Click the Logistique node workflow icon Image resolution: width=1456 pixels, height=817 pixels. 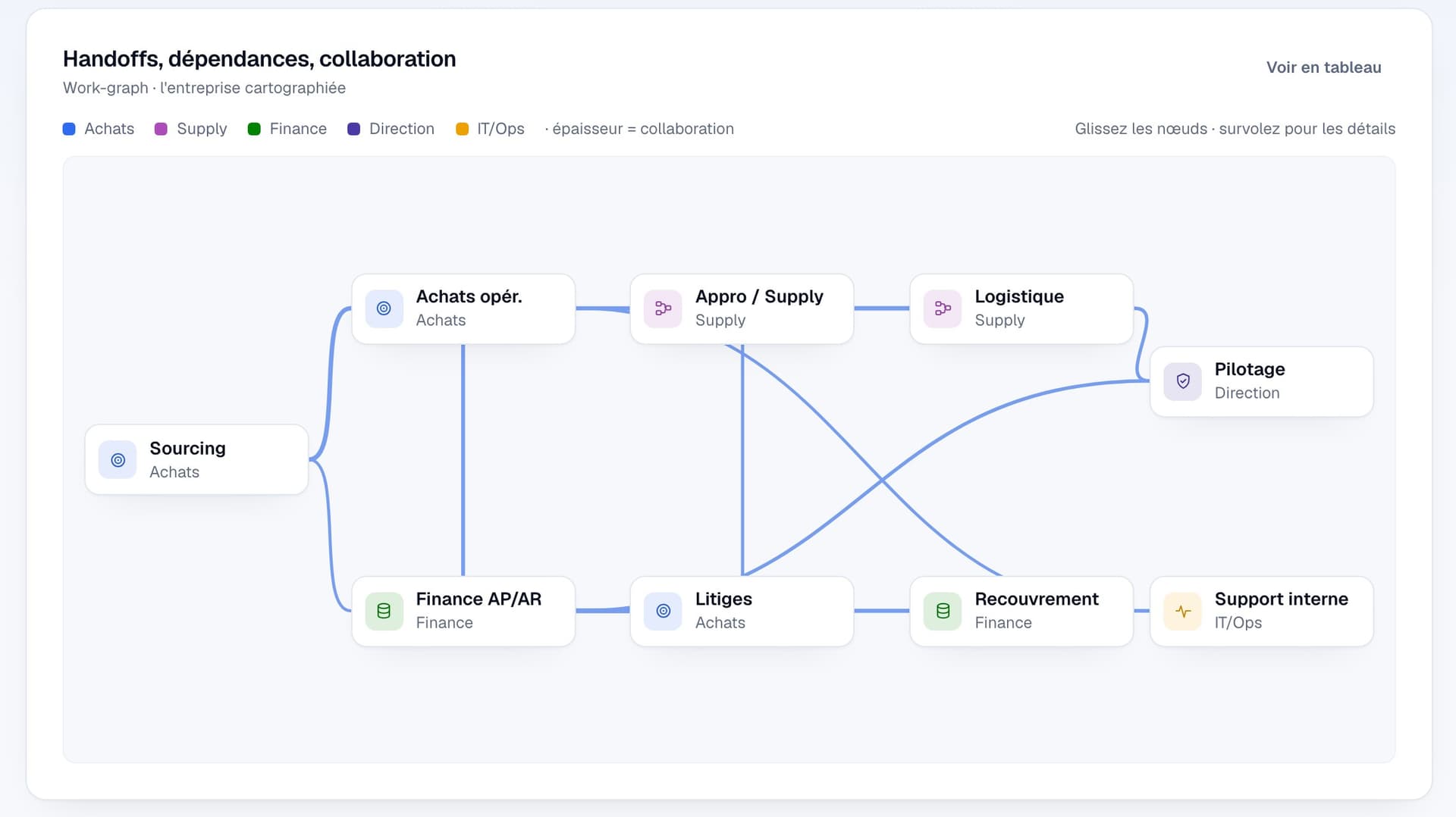(x=943, y=308)
